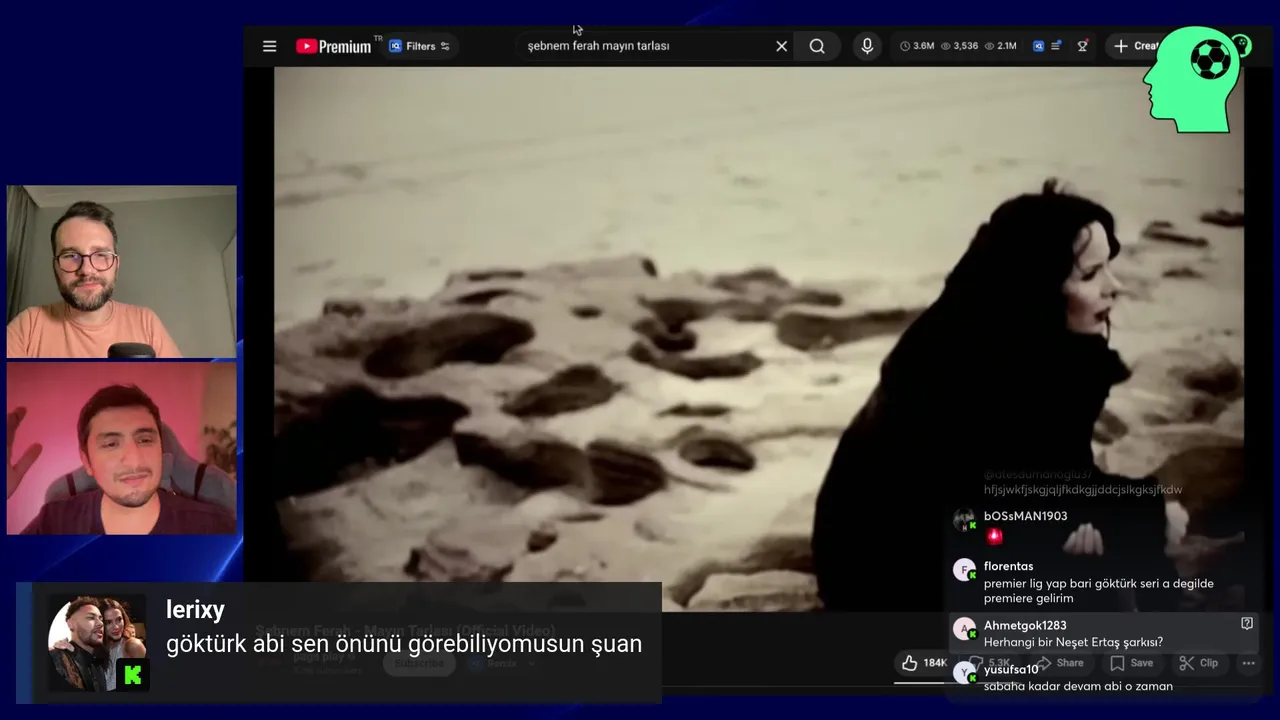
Task: Click bOSsMAN1903 chat avatar
Action: (964, 520)
